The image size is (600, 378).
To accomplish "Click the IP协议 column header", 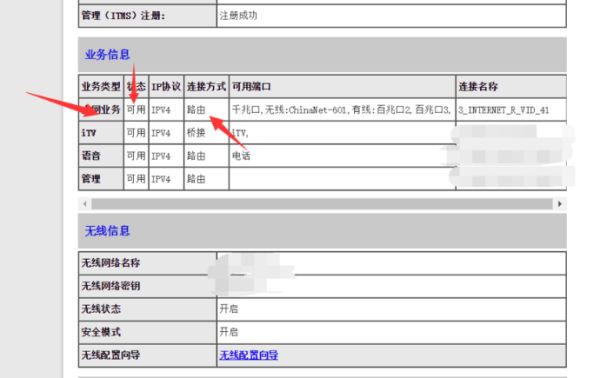I will 166,86.
